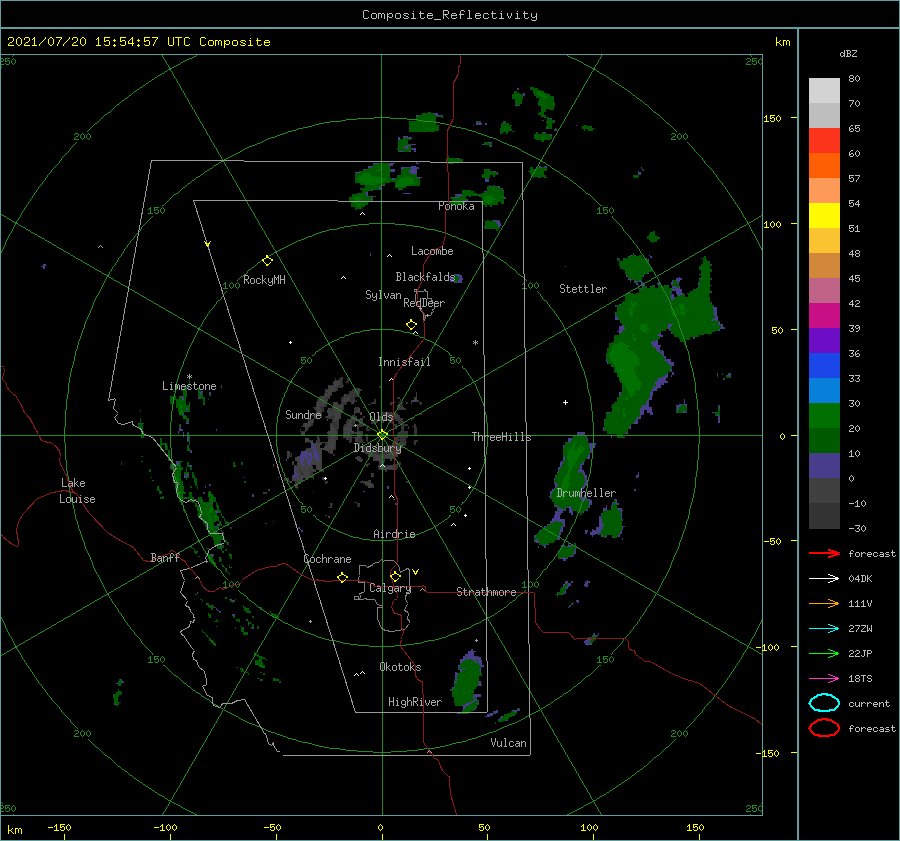Pick the yellow swatch on dBZ scale
Screen dimensions: 900x841
824,215
